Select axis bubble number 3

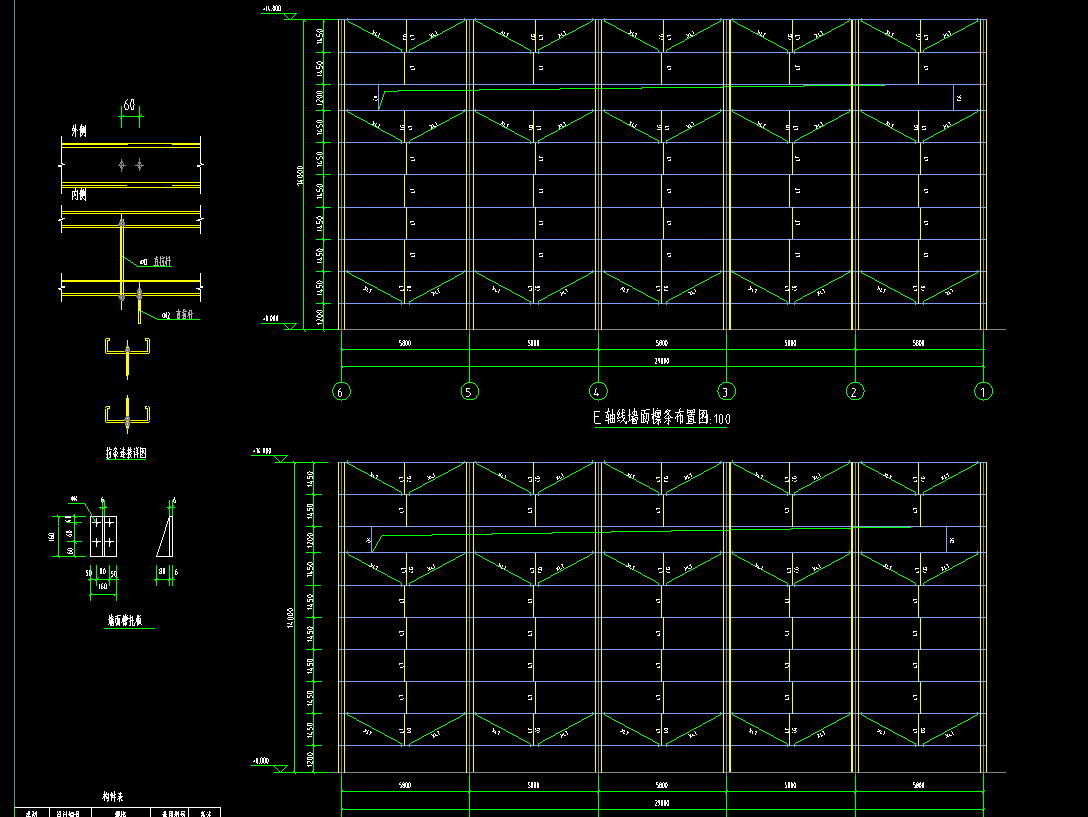click(x=727, y=392)
